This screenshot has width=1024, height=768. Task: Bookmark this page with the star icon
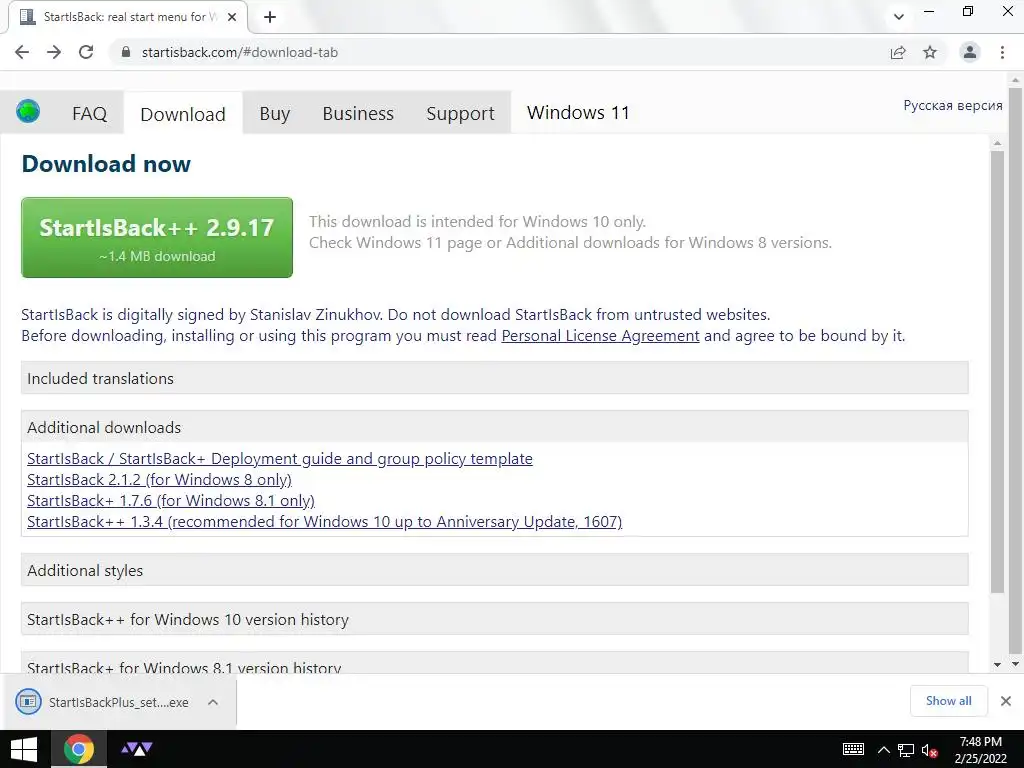click(930, 52)
